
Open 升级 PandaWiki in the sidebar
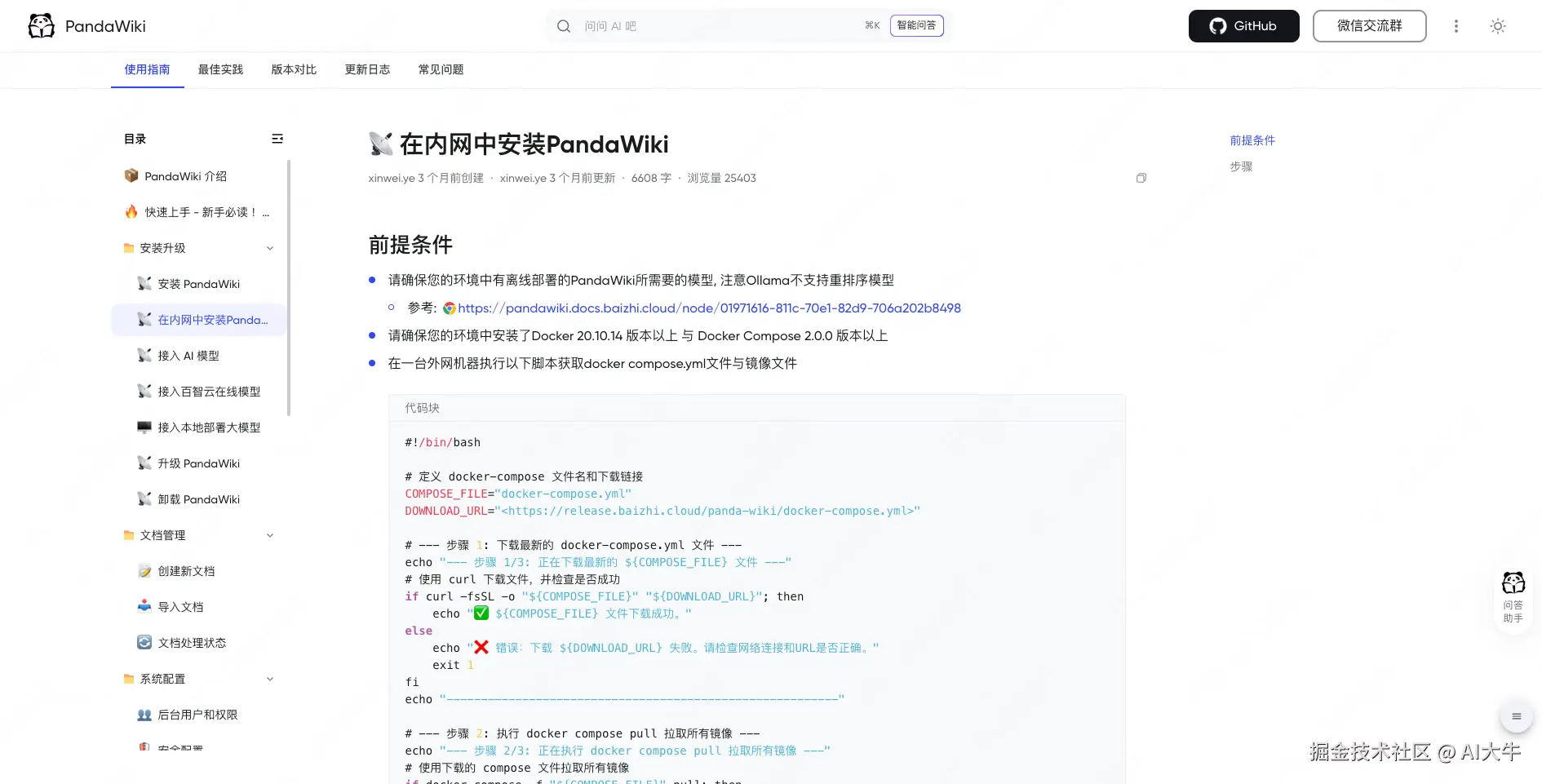[199, 463]
